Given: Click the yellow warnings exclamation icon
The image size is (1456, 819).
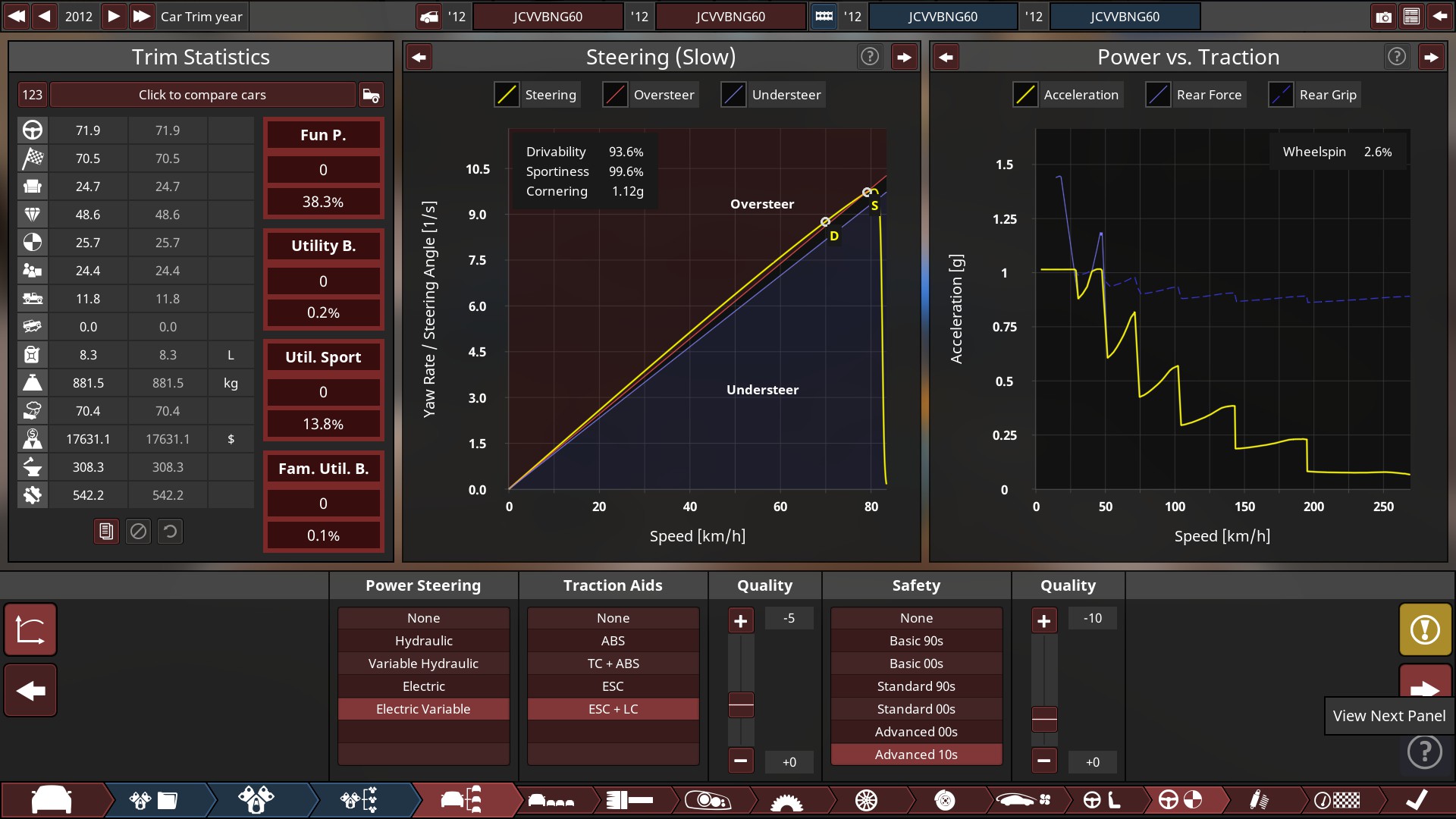Looking at the screenshot, I should pos(1425,629).
